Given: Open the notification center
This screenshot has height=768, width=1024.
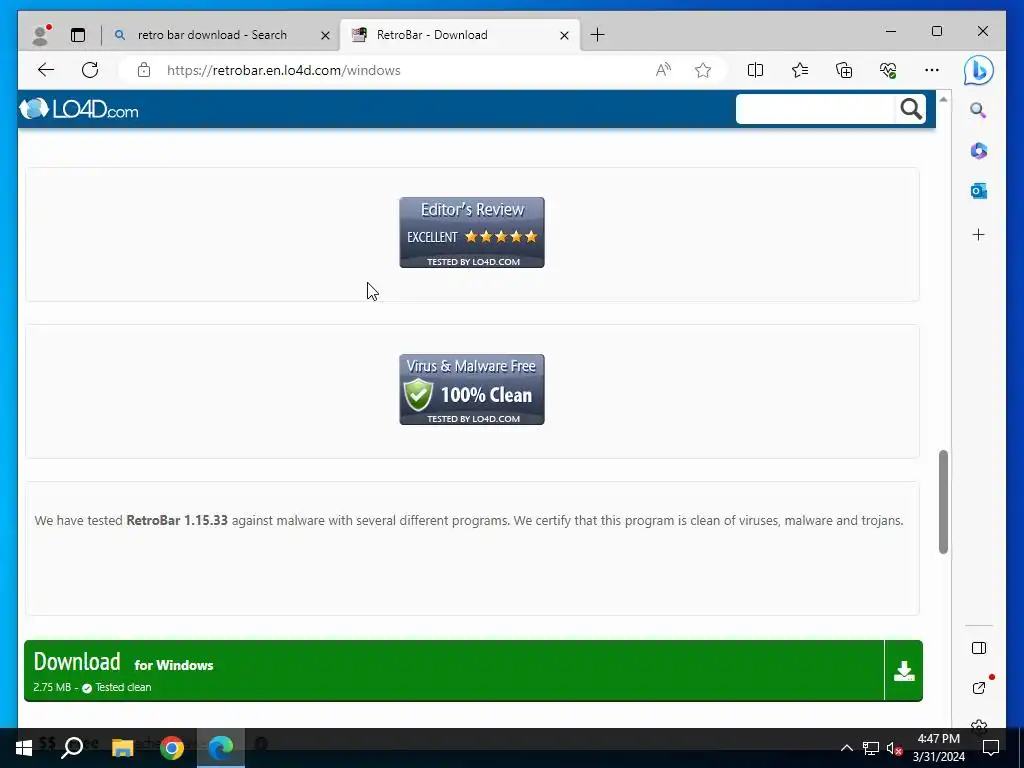Looking at the screenshot, I should 991,748.
